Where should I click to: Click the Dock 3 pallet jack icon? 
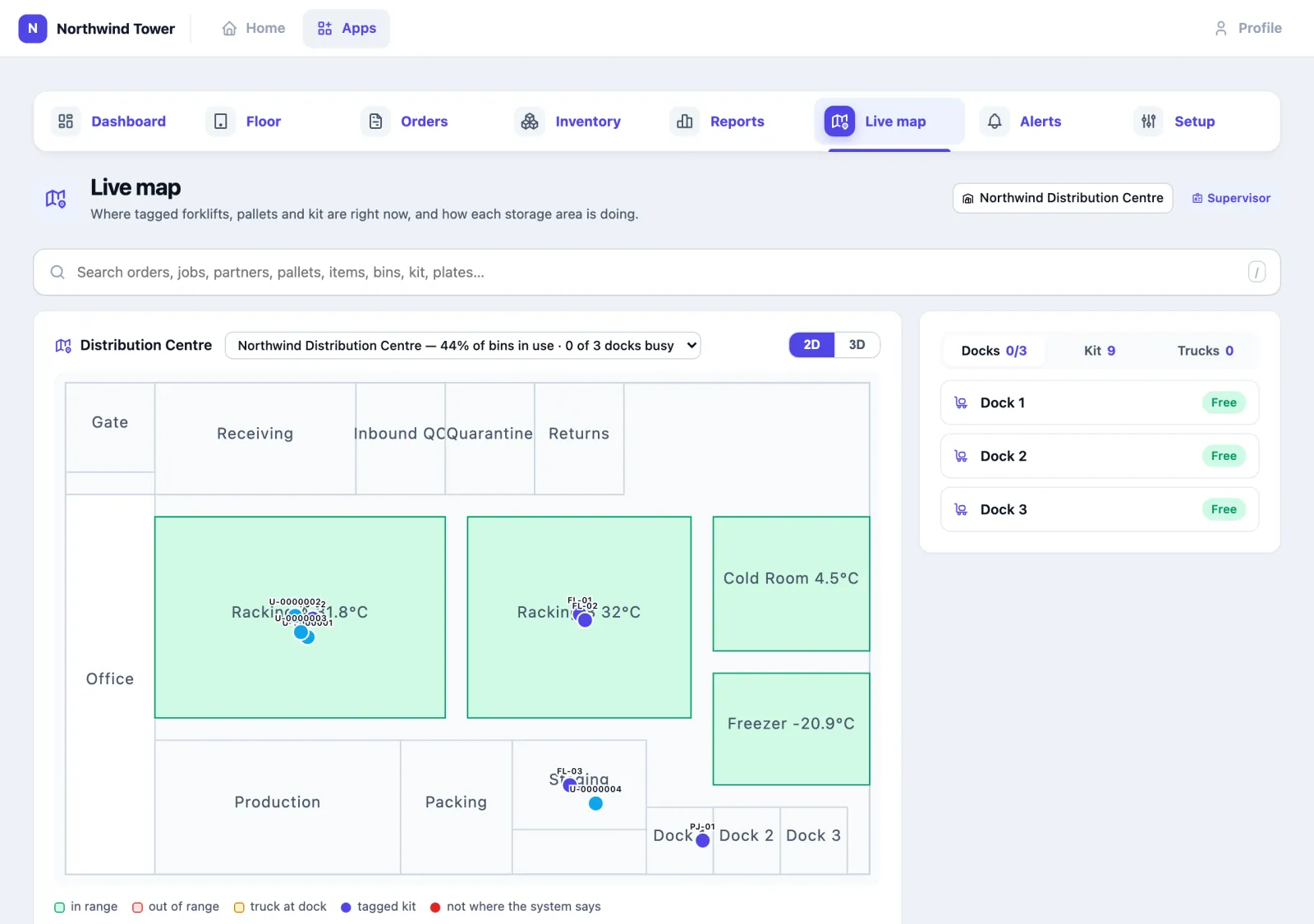(x=961, y=509)
